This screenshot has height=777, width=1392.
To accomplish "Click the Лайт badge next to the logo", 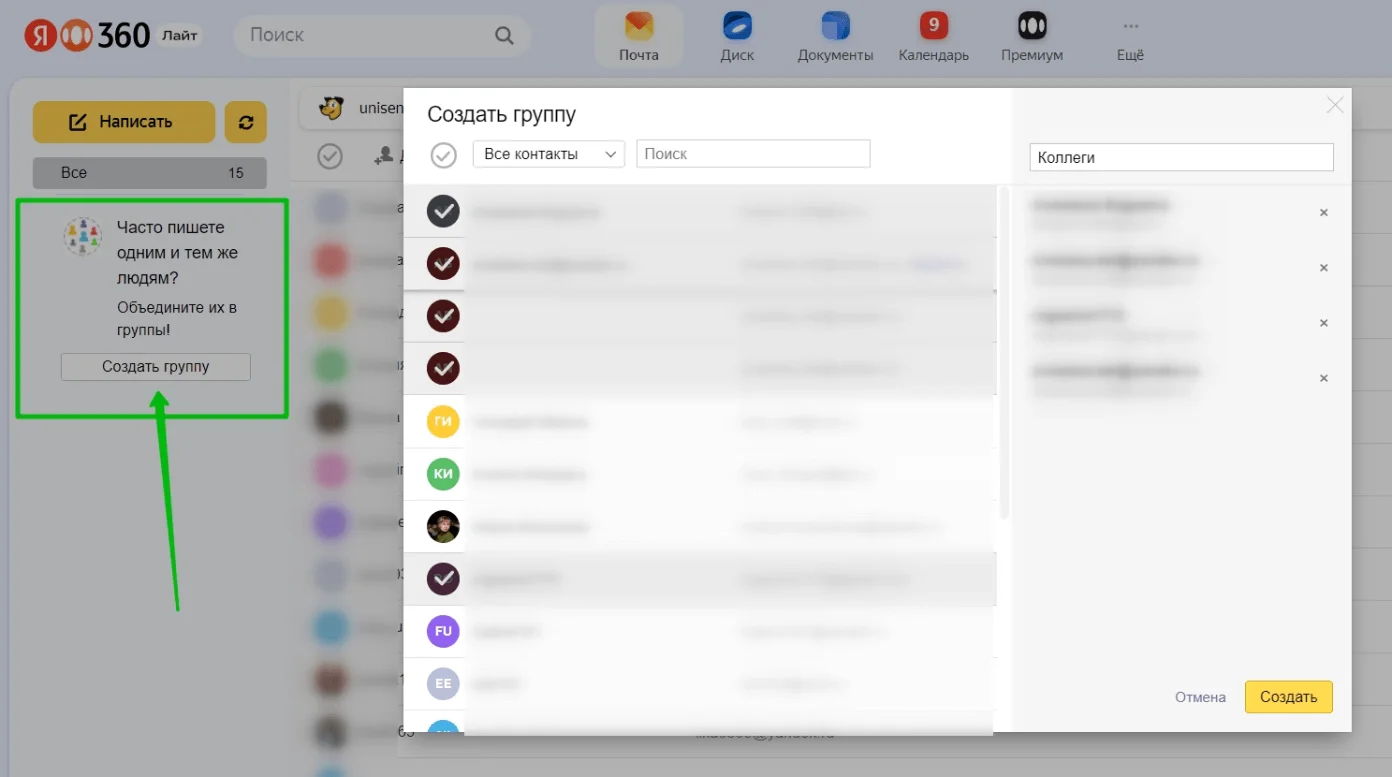I will pos(179,35).
